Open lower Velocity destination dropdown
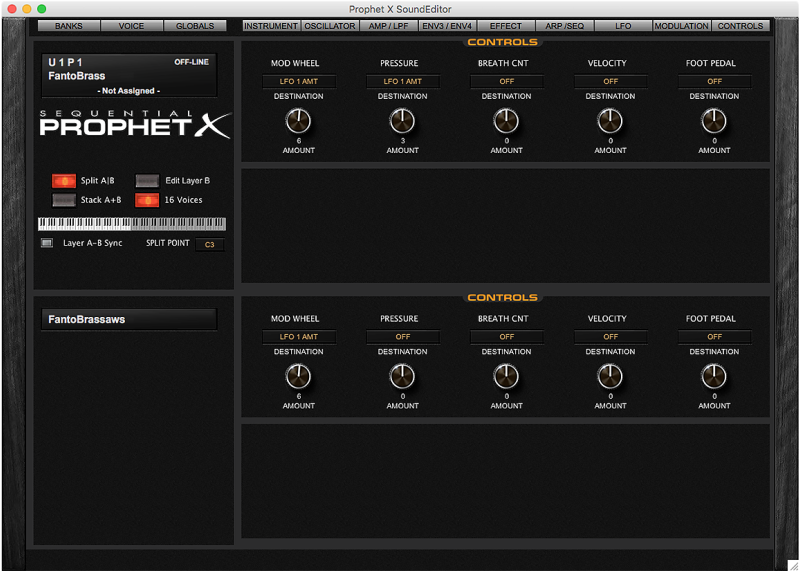Viewport: 800px width, 571px height. 610,337
